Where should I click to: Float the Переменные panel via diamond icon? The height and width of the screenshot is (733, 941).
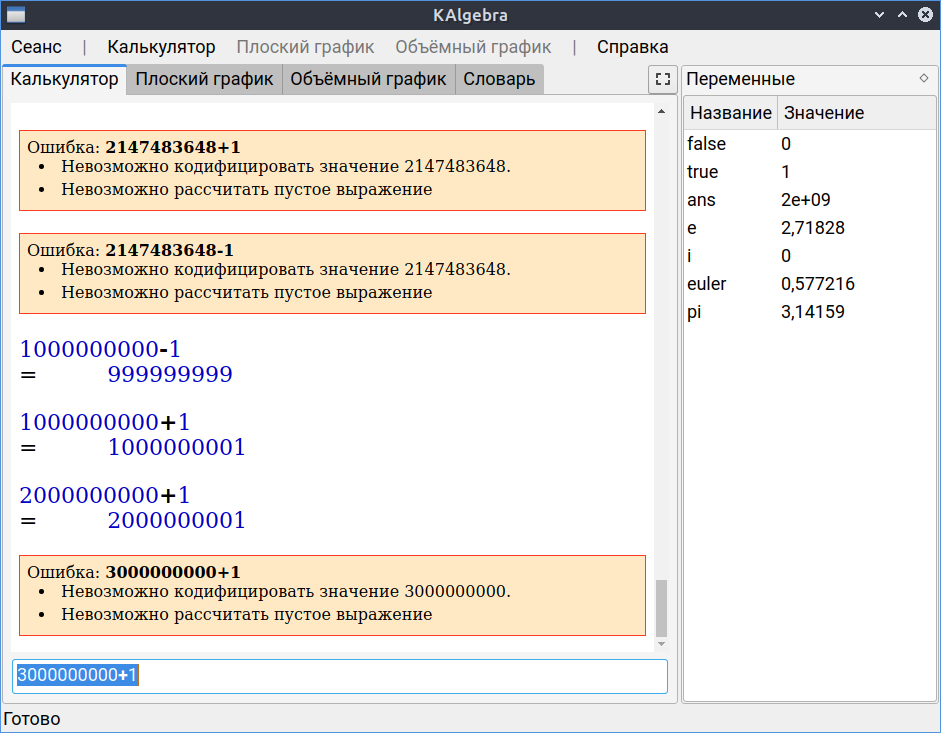924,78
